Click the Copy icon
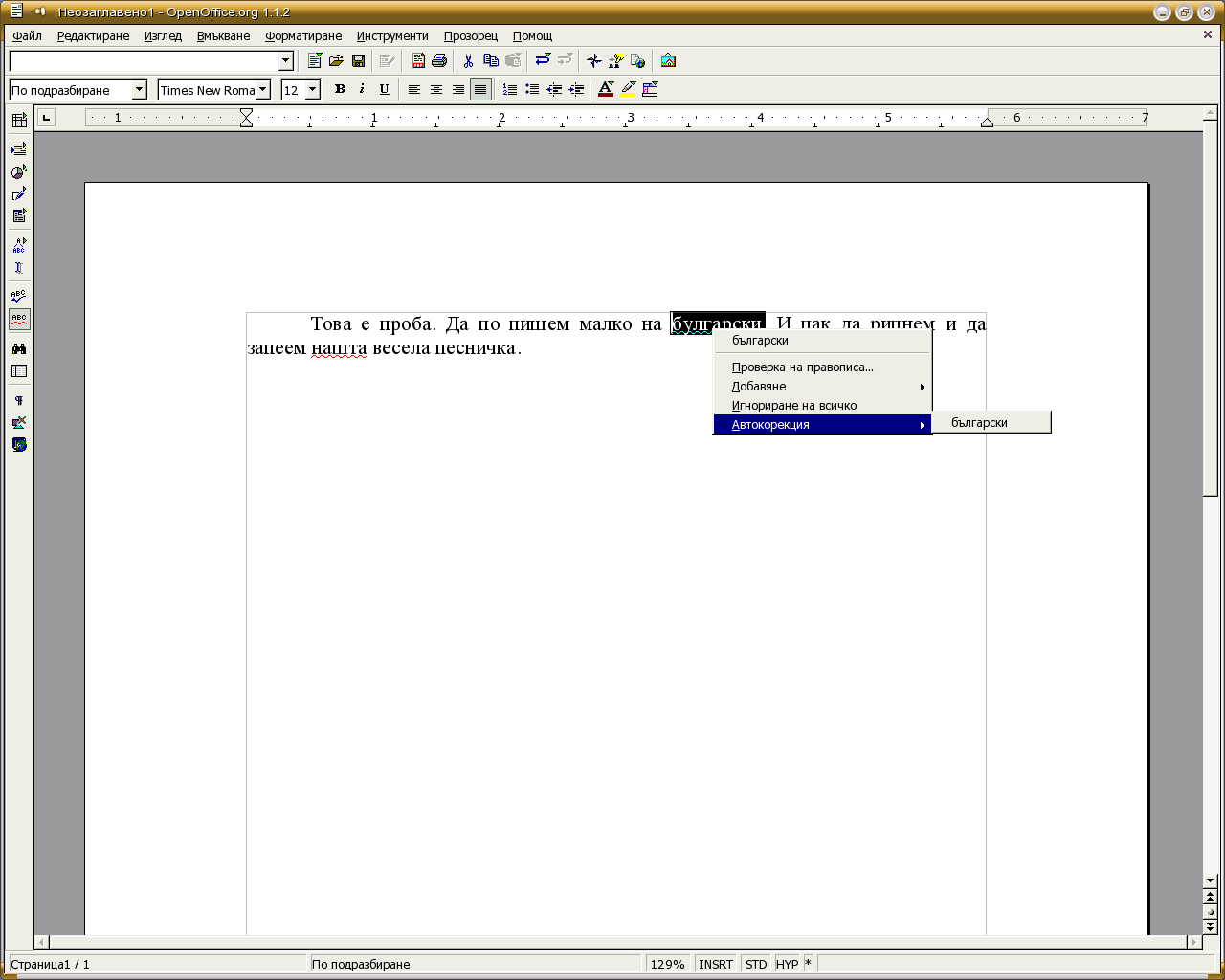 (491, 60)
